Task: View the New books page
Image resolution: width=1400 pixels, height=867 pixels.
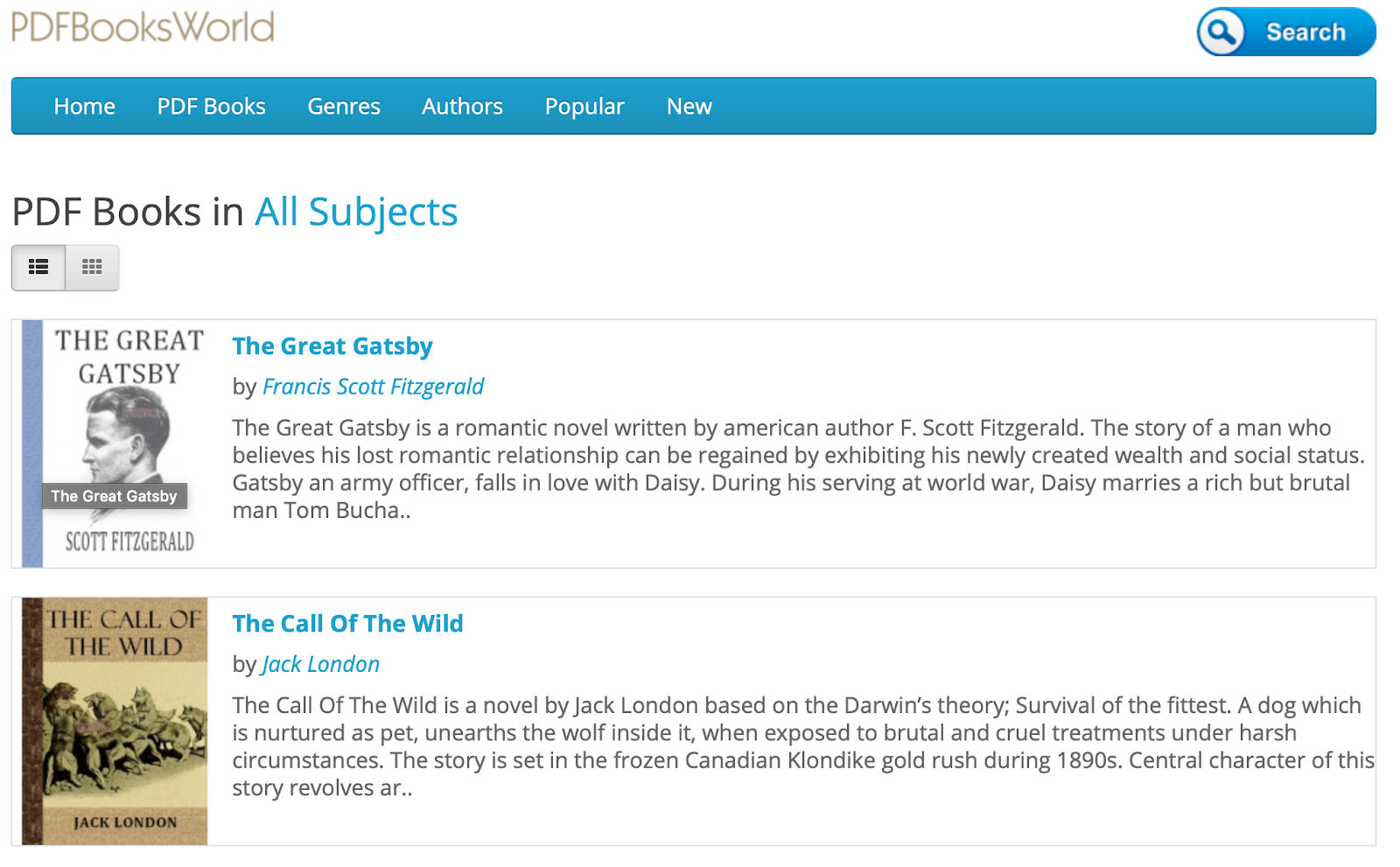Action: (x=689, y=107)
